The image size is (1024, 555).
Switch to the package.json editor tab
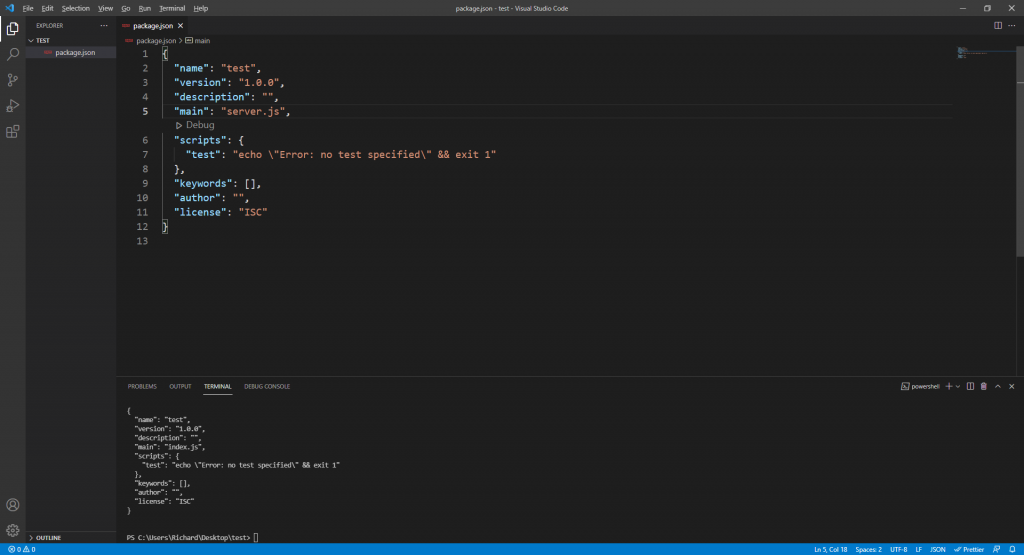point(153,25)
